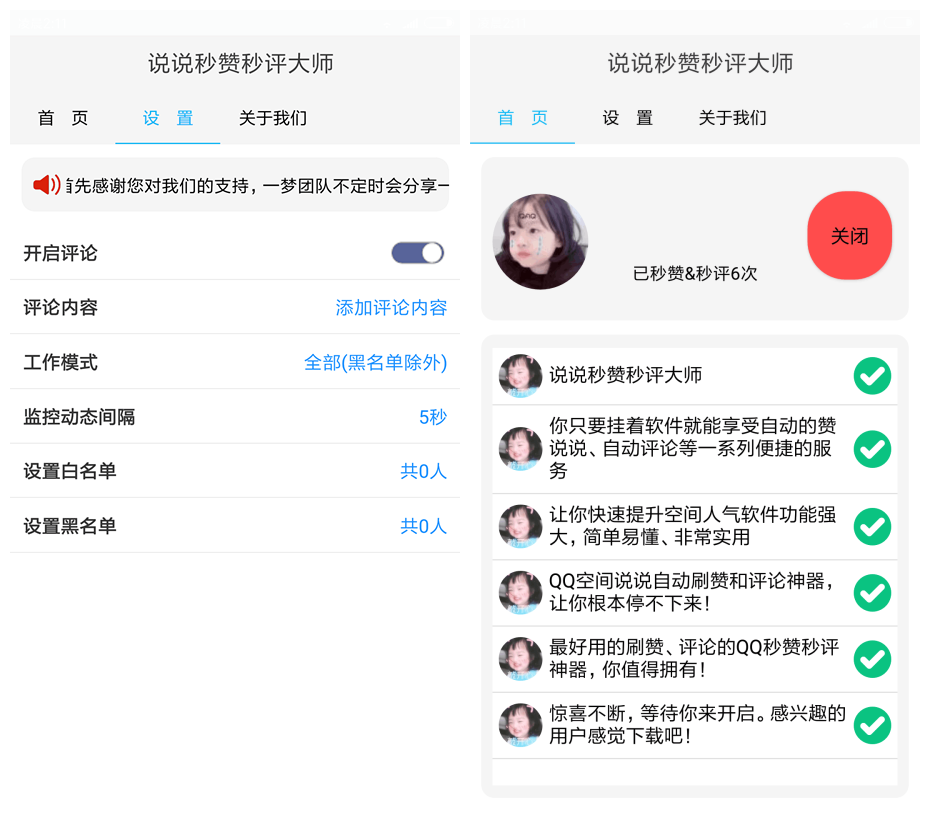The width and height of the screenshot is (930, 820).
Task: Click checkmark for 惊喜不断 entry
Action: (x=872, y=725)
